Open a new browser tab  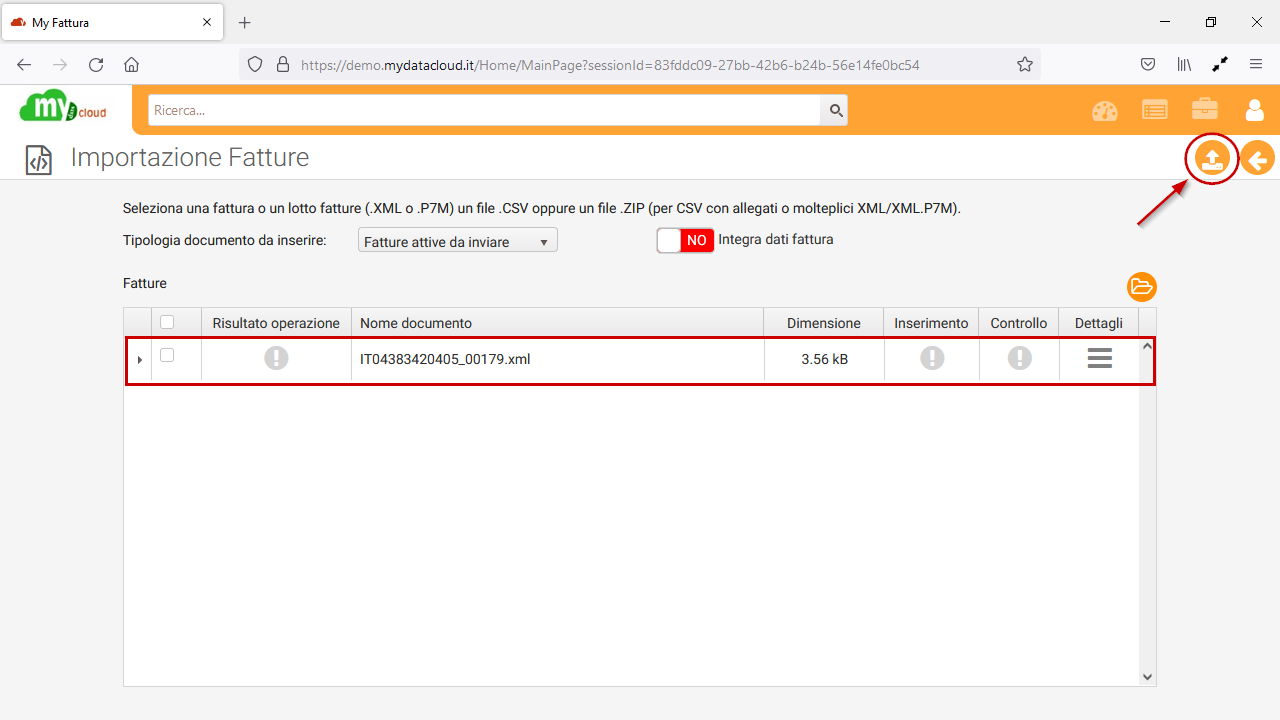tap(245, 22)
